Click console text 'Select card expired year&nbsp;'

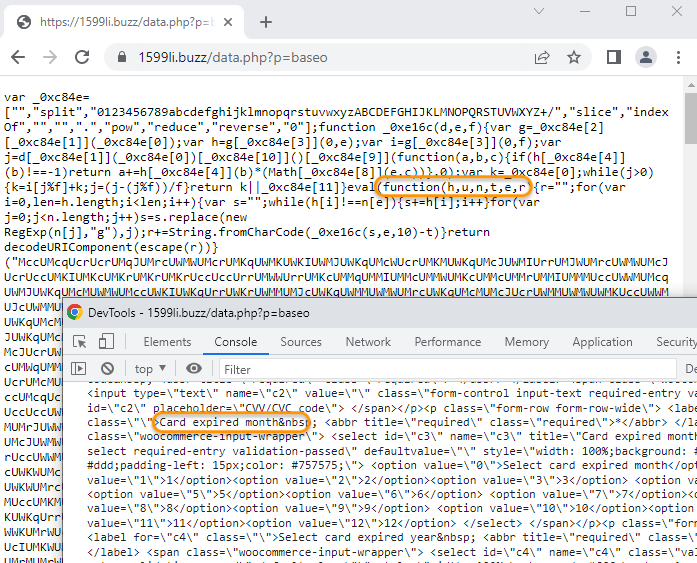[377, 537]
